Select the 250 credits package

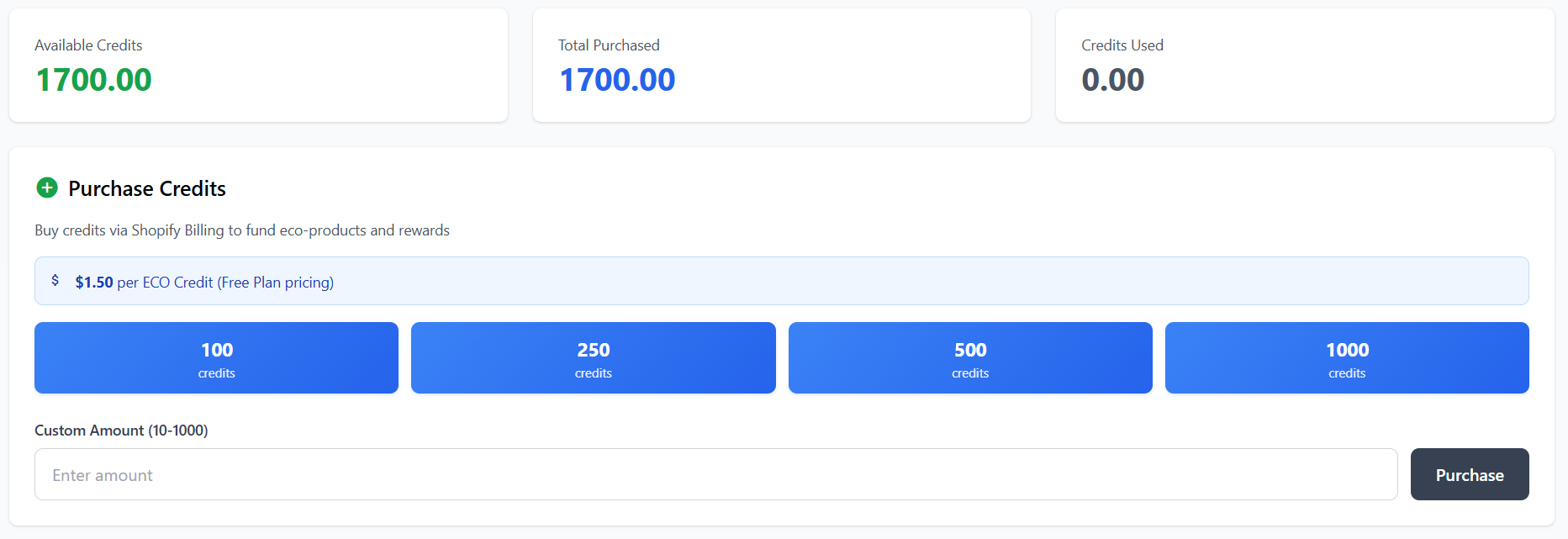[593, 357]
